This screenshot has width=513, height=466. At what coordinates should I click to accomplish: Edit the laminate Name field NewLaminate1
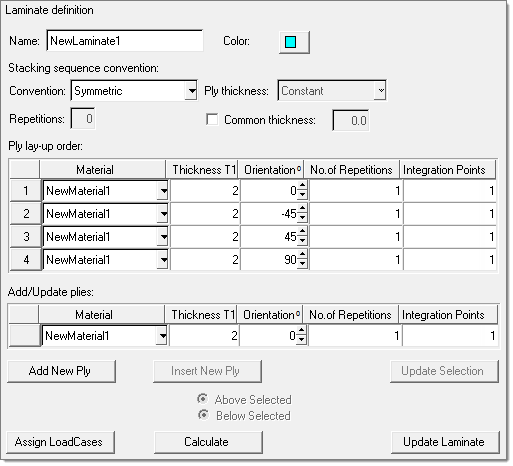click(125, 41)
